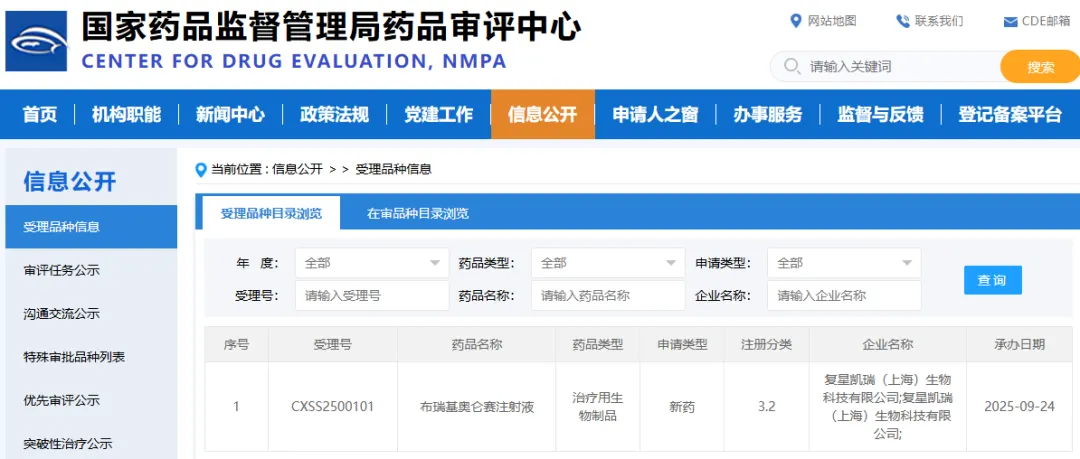
Task: Click the 网站地图 location pin icon
Action: click(796, 21)
